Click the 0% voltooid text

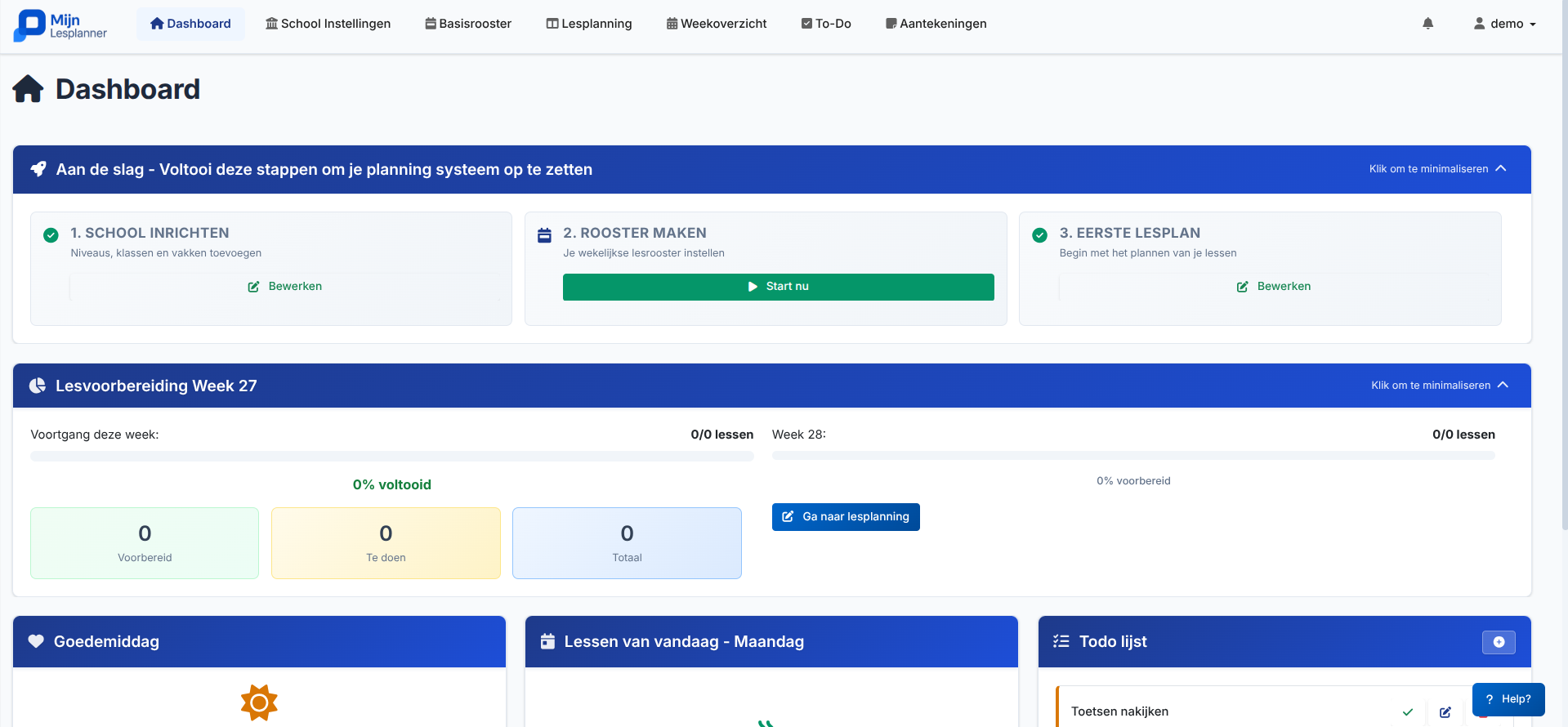[x=392, y=484]
